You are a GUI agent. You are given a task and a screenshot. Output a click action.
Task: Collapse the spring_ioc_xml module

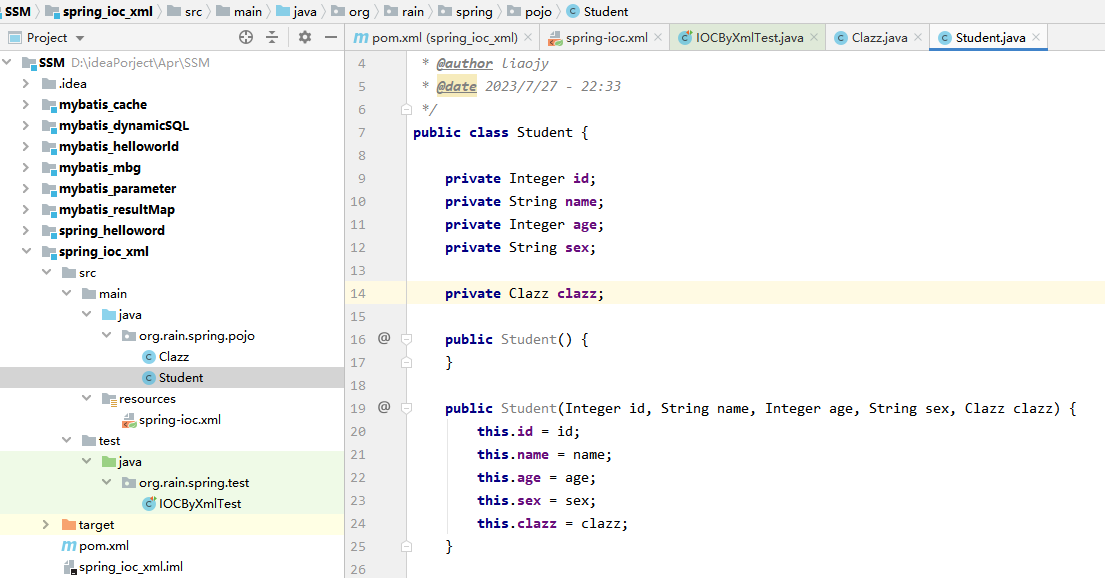pyautogui.click(x=26, y=251)
